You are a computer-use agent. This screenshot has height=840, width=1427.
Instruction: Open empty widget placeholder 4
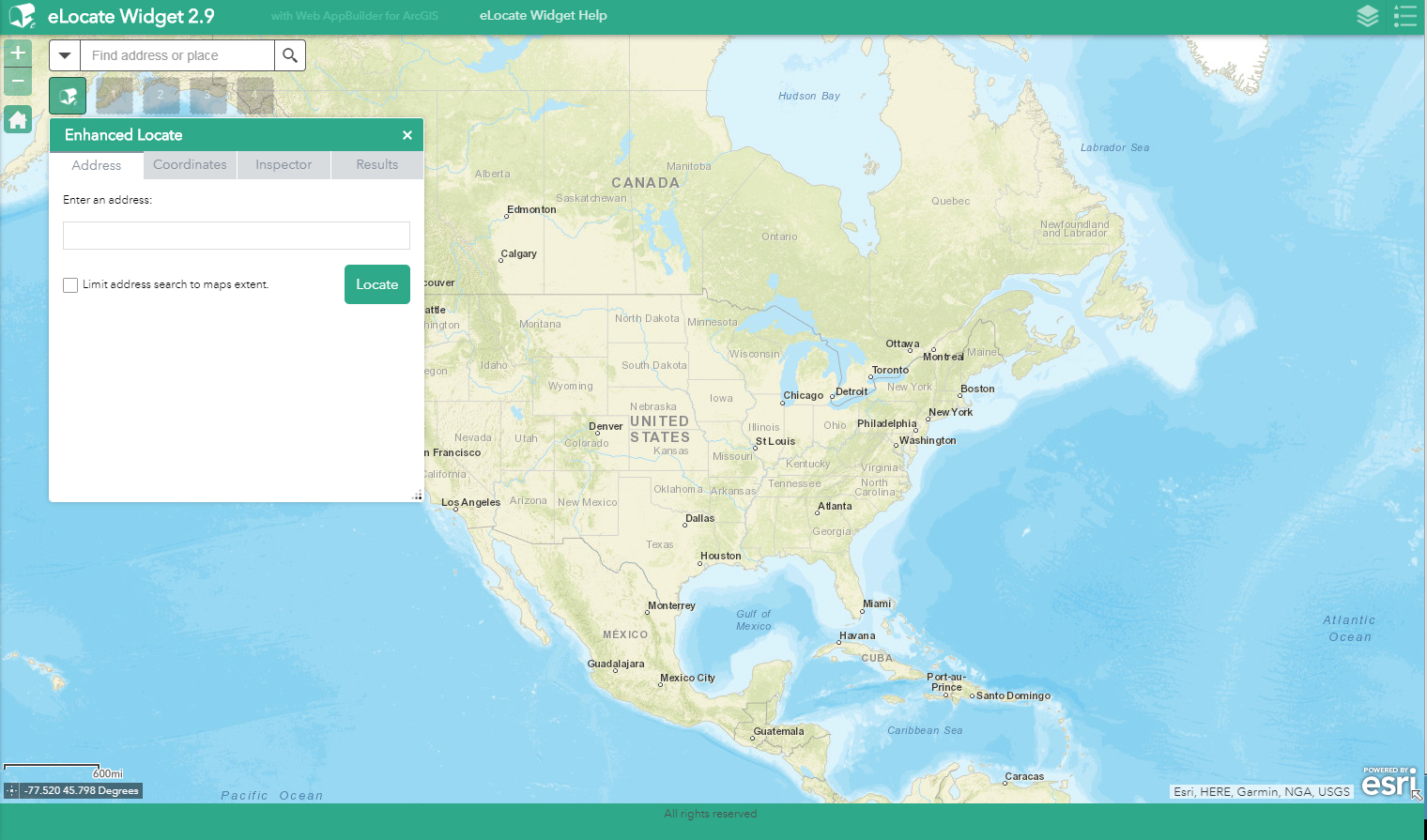tap(255, 96)
